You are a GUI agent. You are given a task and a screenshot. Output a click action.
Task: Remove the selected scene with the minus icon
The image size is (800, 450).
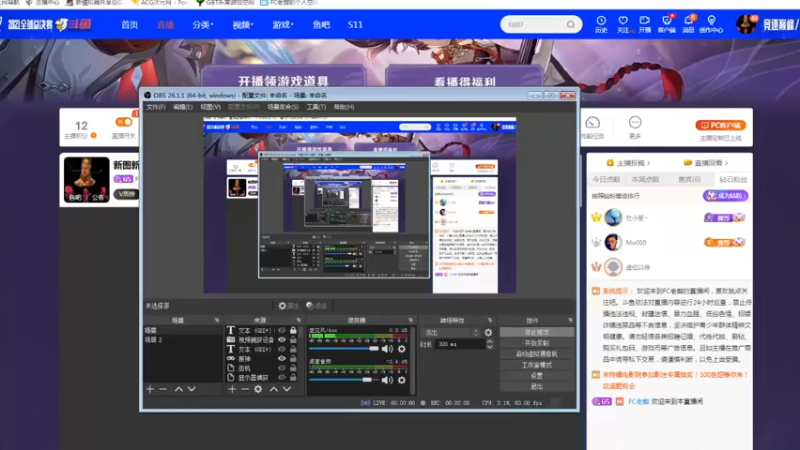[163, 389]
